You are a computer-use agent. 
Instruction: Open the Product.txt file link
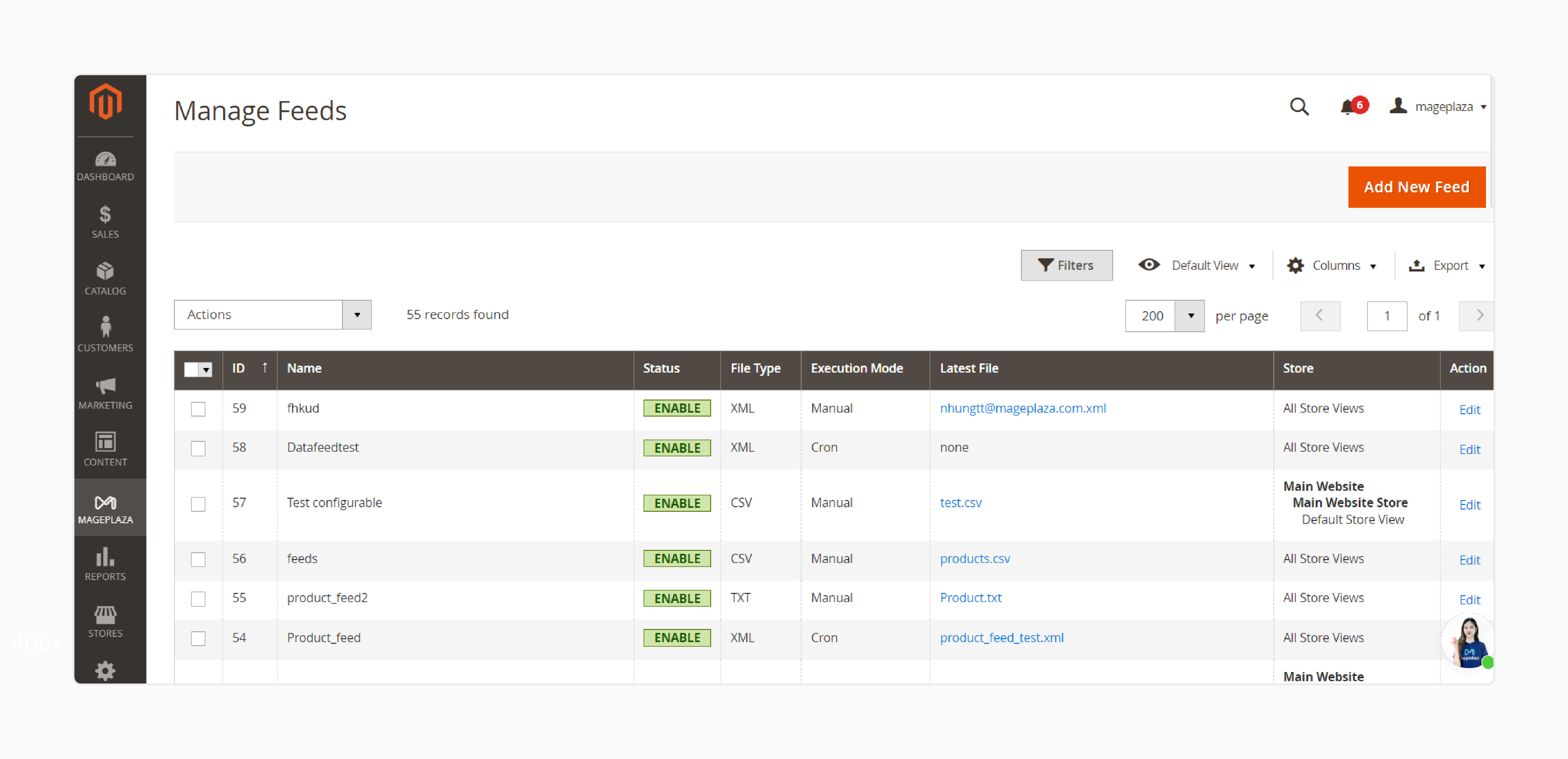pyautogui.click(x=970, y=597)
